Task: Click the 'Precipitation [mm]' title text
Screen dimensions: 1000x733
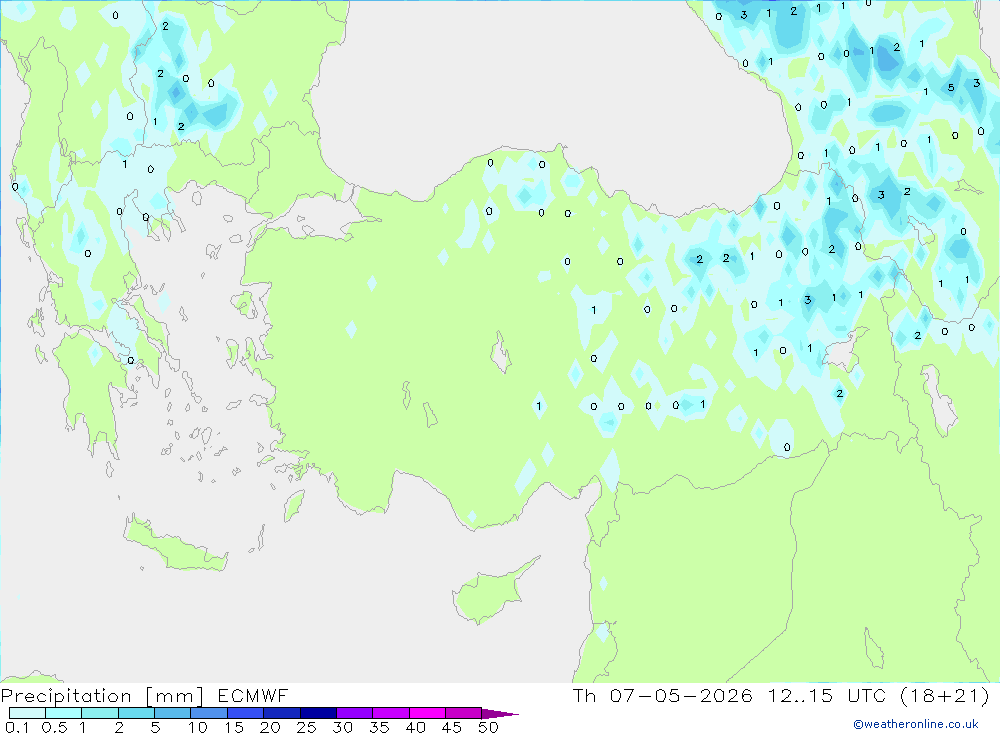Action: pos(102,696)
